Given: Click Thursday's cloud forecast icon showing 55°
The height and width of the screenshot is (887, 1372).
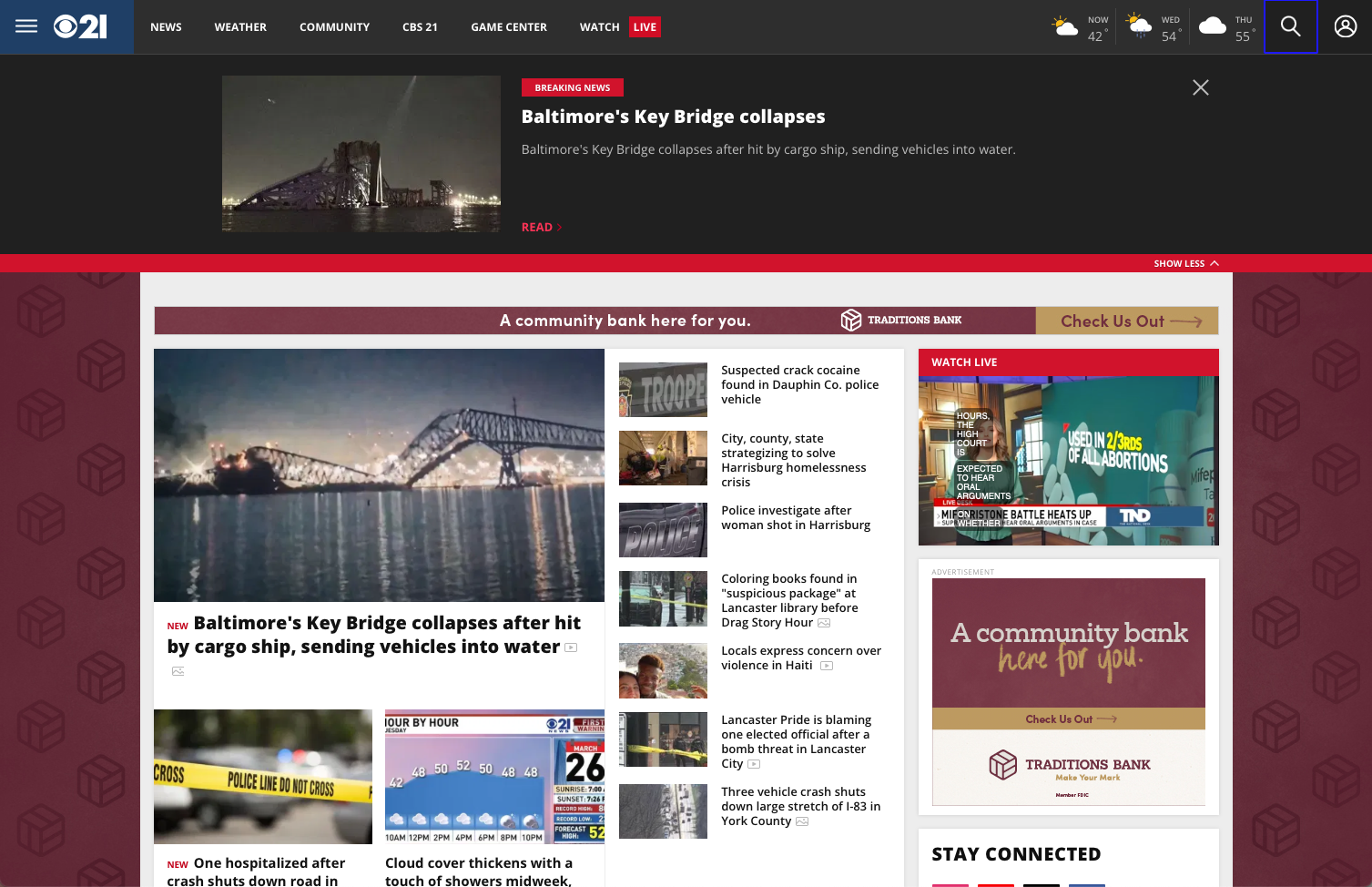Looking at the screenshot, I should click(x=1213, y=26).
